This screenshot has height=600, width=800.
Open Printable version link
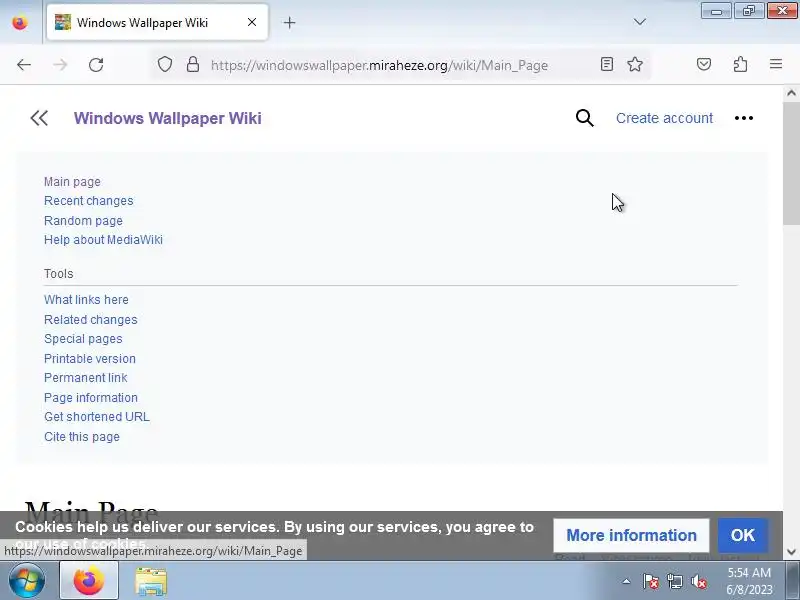tap(90, 359)
